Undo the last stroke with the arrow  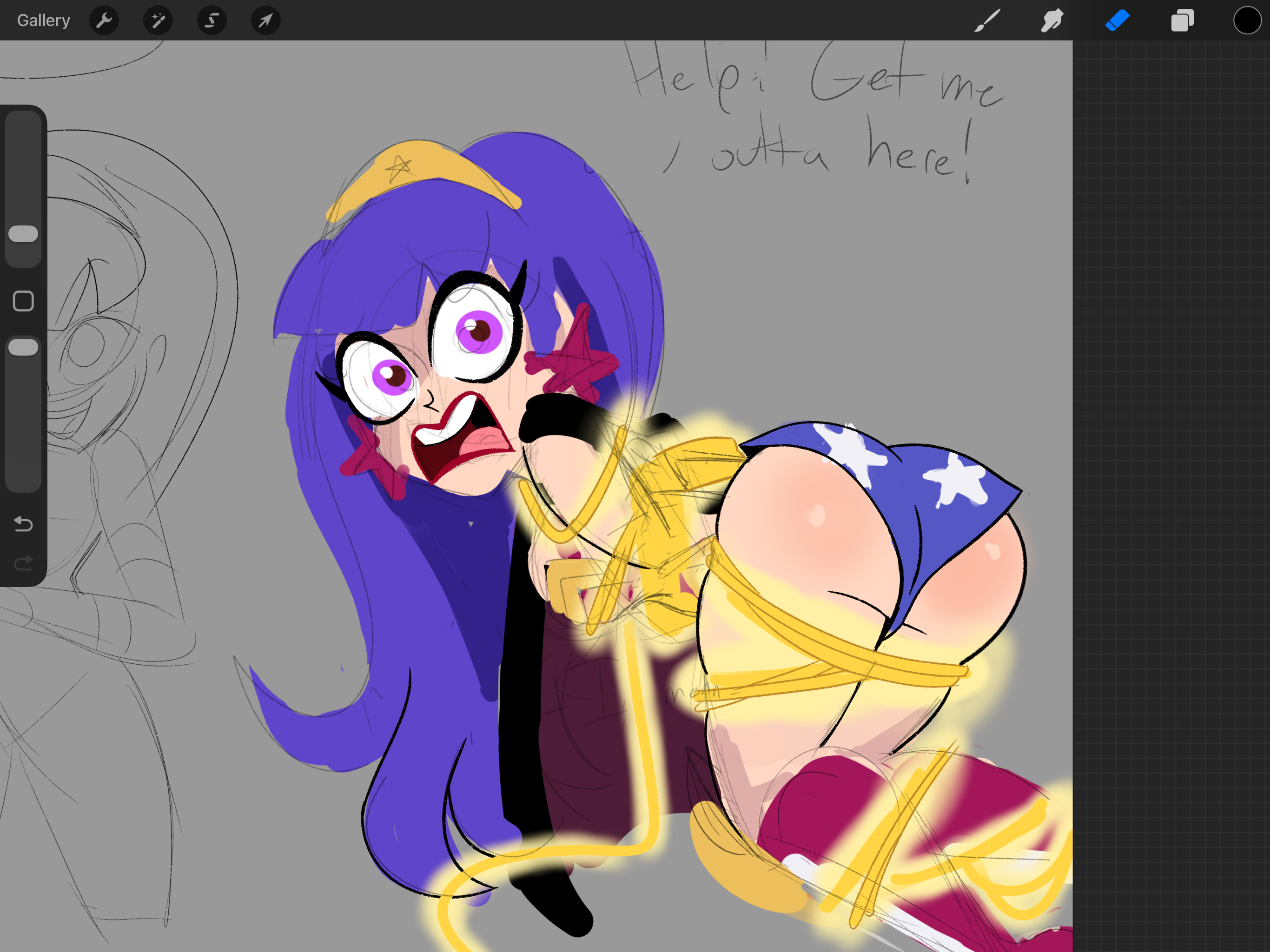click(x=24, y=524)
